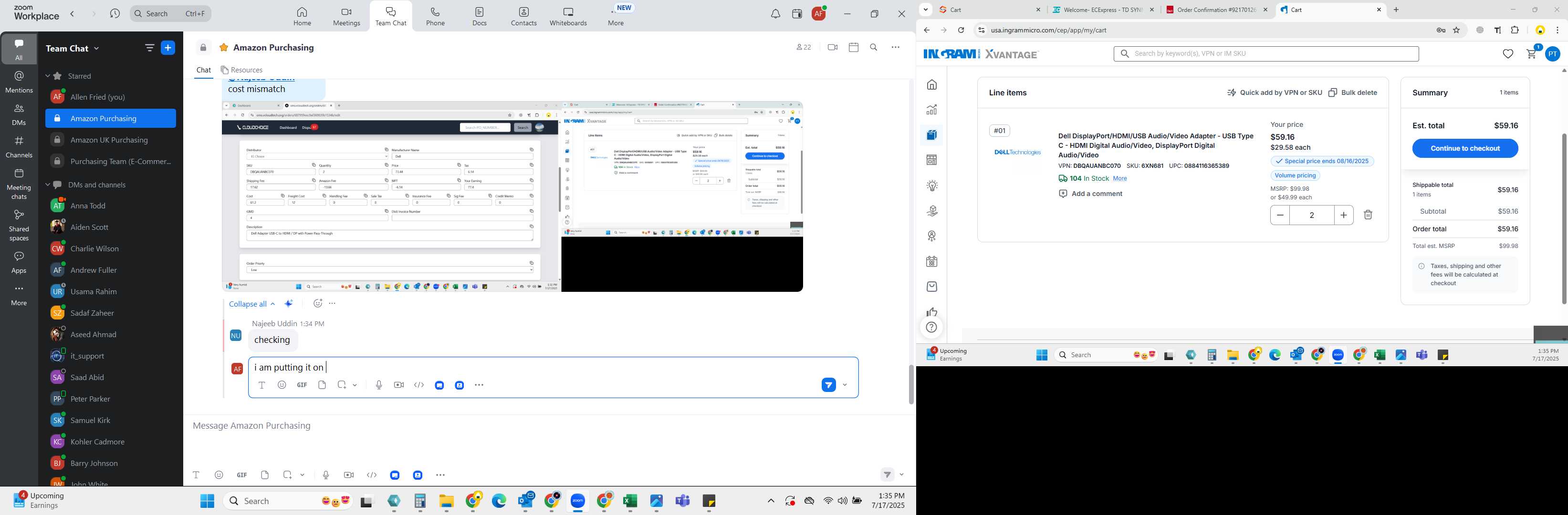Open calendar icon in Amazon Purchasing header

click(853, 47)
